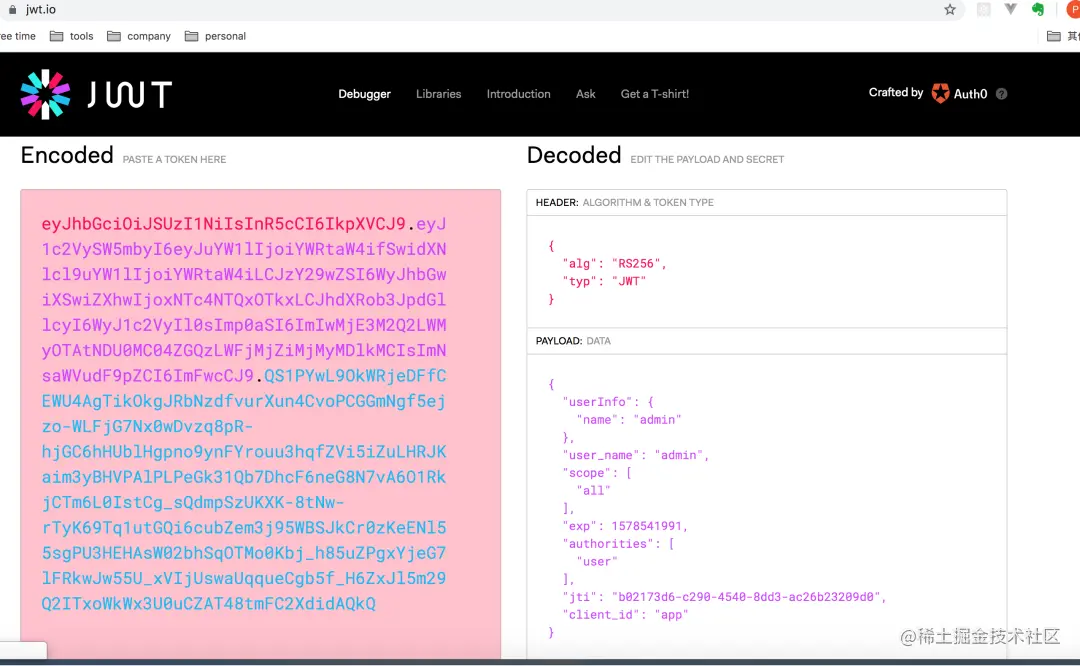This screenshot has height=666, width=1080.
Task: Click the Encoded heading
Action: click(67, 155)
